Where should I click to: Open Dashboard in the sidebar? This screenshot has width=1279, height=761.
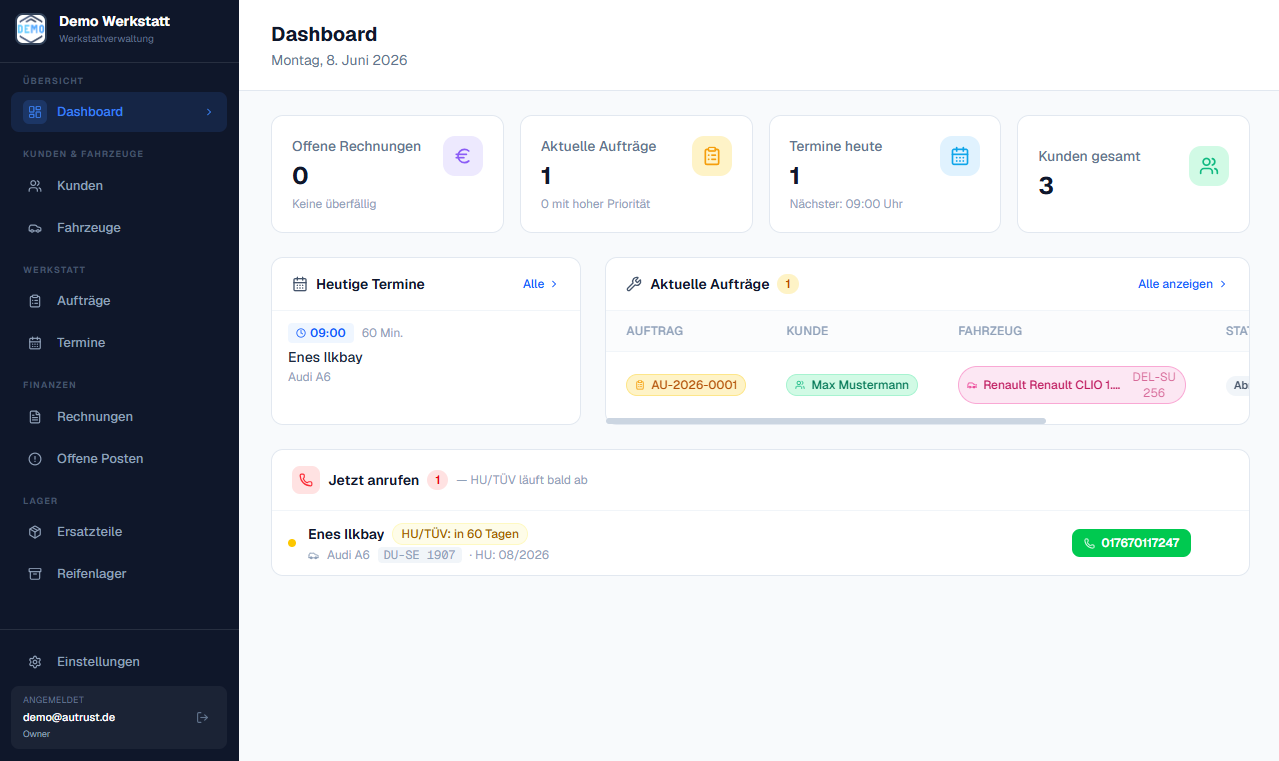(x=119, y=112)
